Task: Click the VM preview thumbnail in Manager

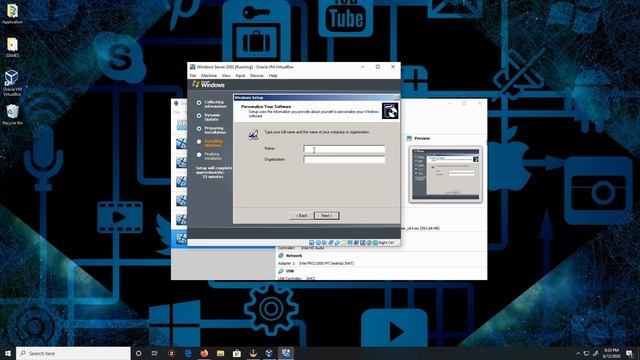Action: tap(445, 174)
